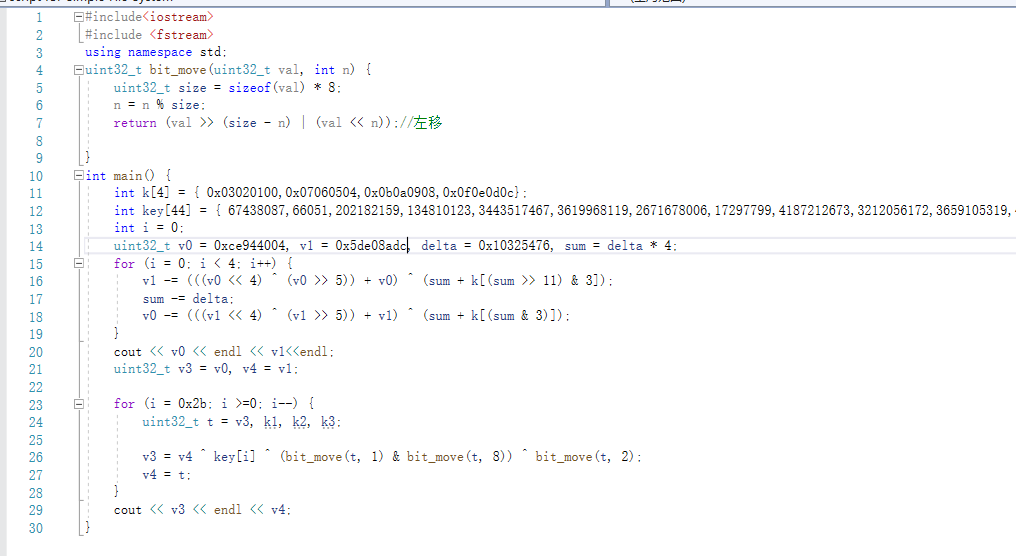Click 'bit_move(t, 8)' on line 26

click(456, 457)
